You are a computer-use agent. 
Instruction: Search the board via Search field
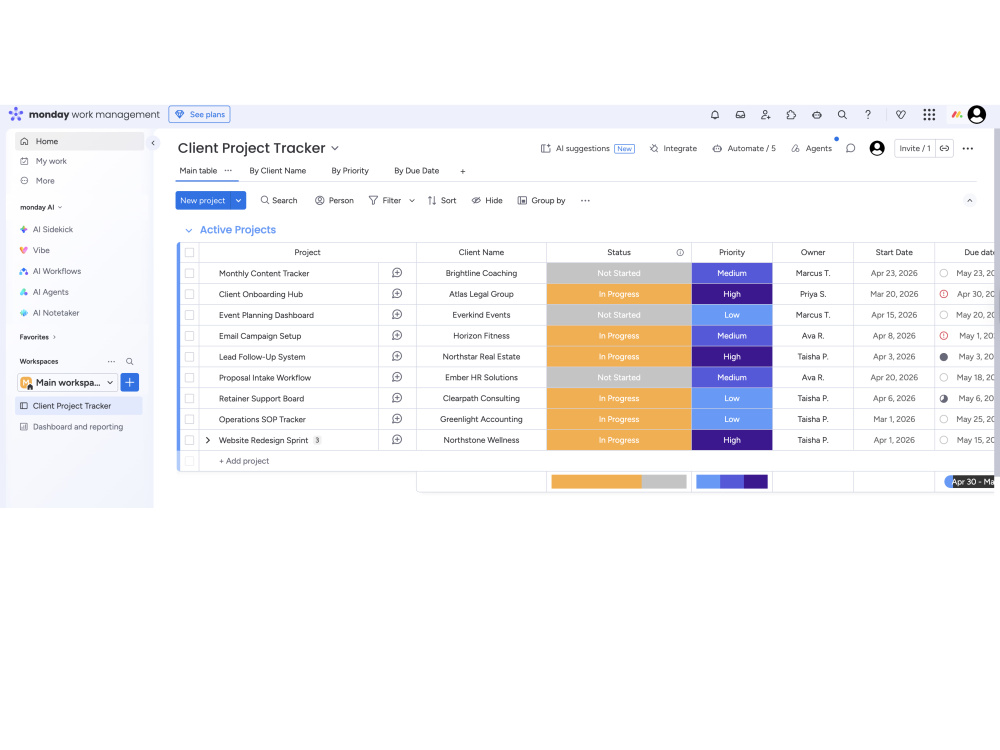[279, 201]
